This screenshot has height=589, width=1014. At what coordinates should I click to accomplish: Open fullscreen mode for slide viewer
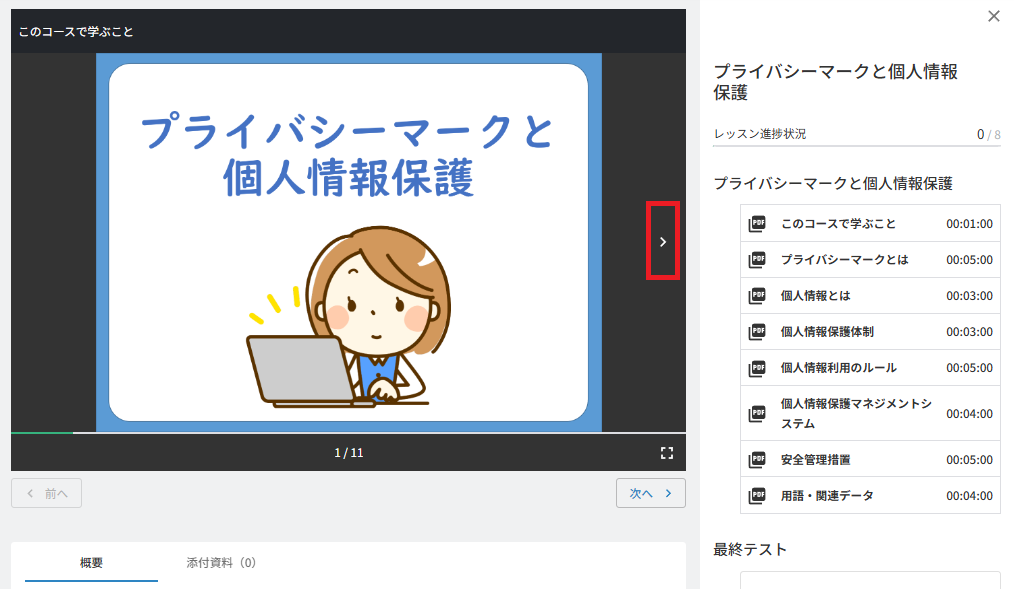[x=667, y=453]
